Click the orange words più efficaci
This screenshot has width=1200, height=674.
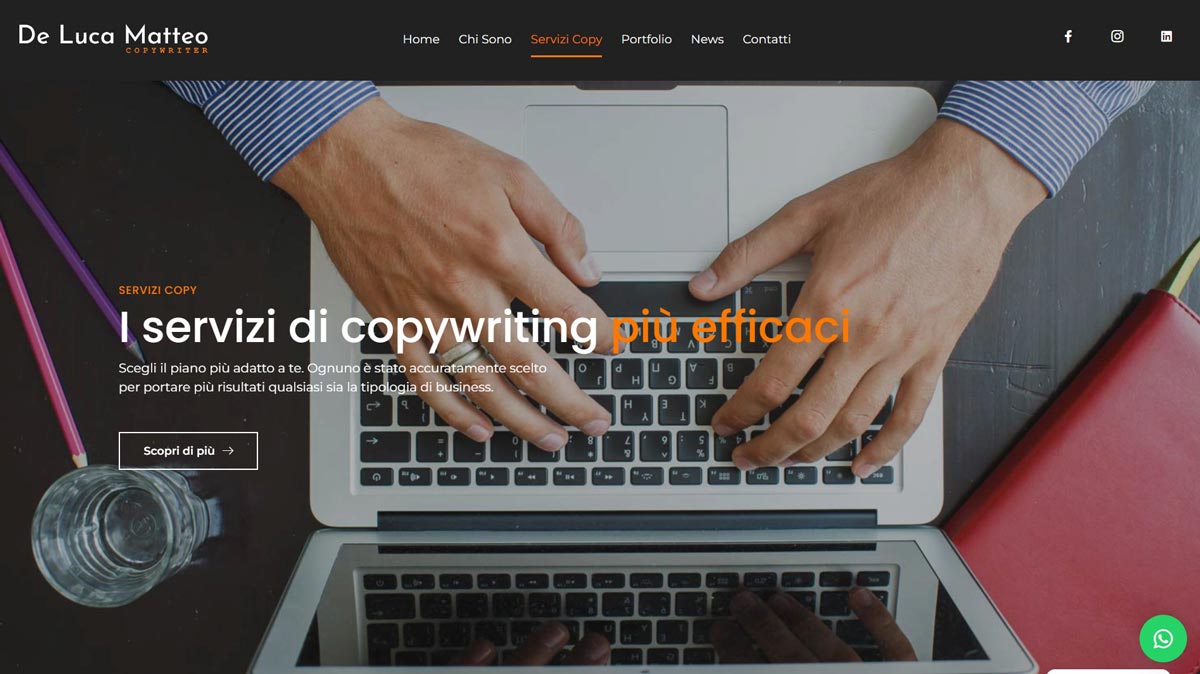pos(731,327)
